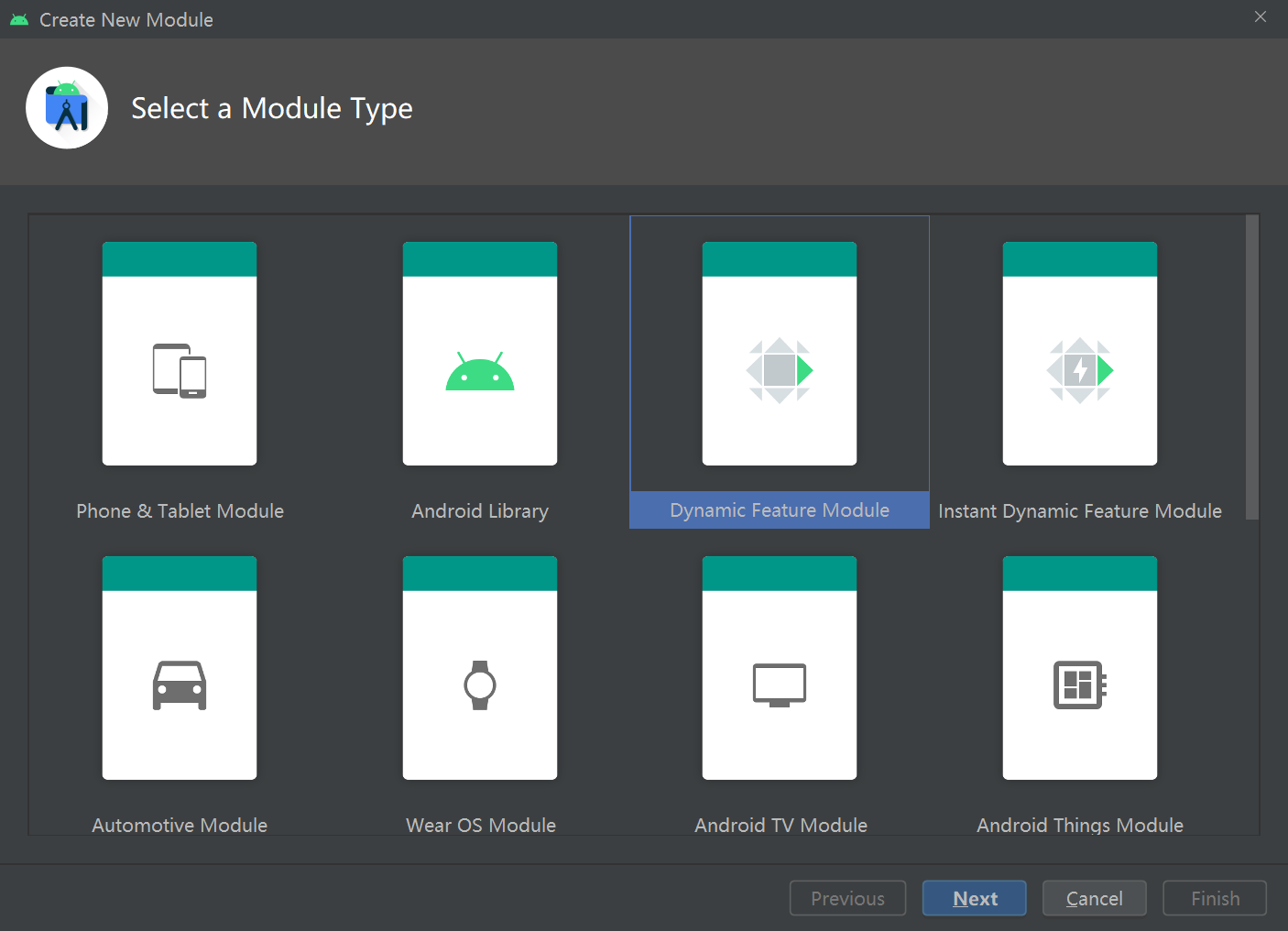Click the Automotive Module label
Image resolution: width=1288 pixels, height=931 pixels.
tap(180, 825)
